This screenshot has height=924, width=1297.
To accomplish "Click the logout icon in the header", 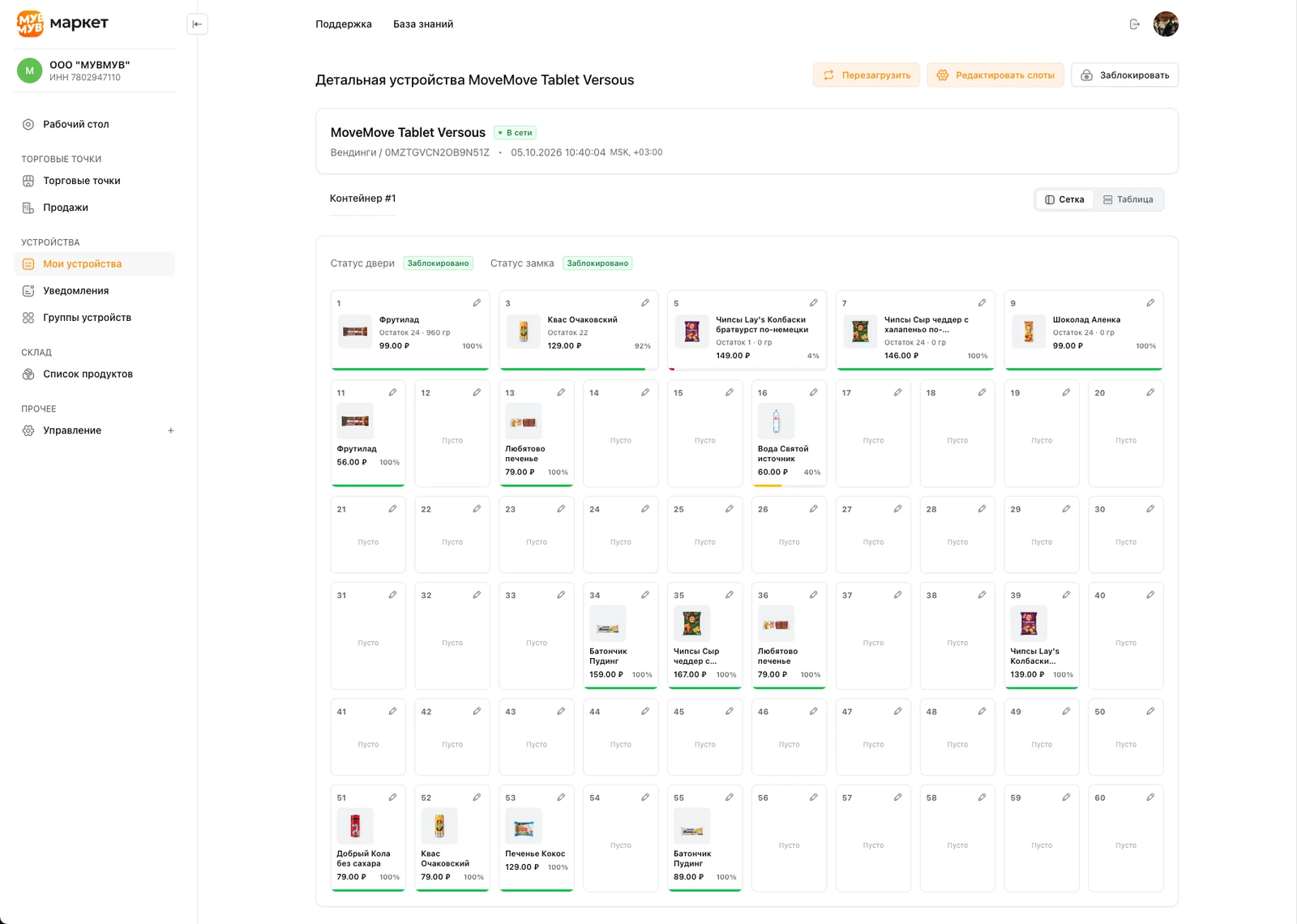I will coord(1134,24).
